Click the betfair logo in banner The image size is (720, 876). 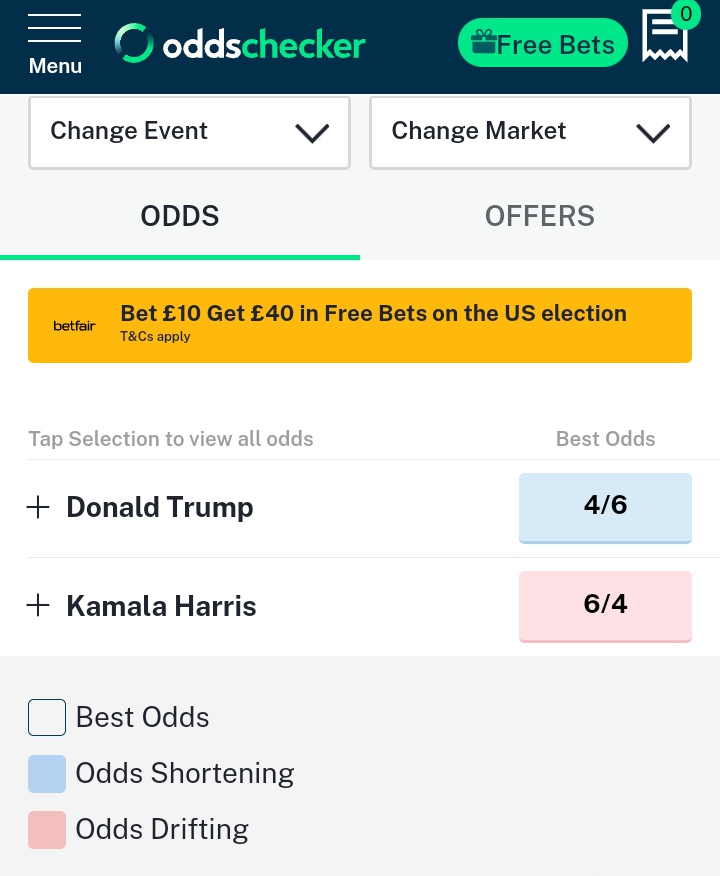click(x=74, y=326)
